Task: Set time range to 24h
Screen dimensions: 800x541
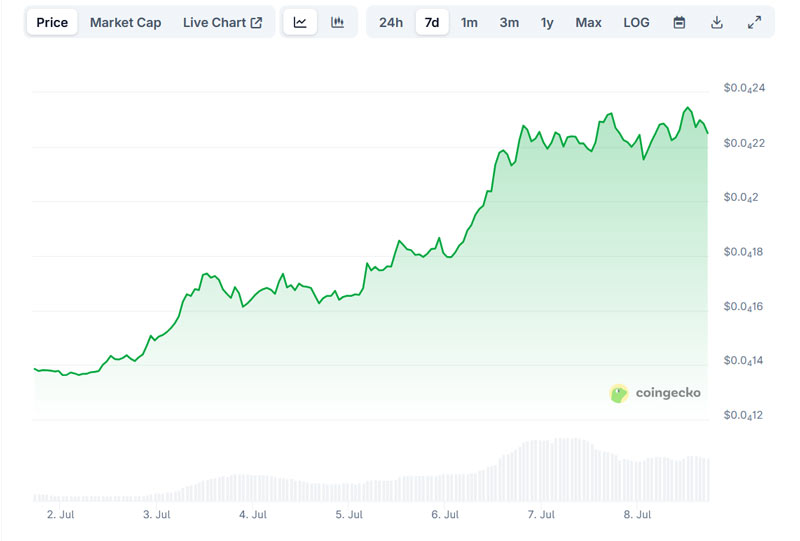Action: [x=391, y=22]
